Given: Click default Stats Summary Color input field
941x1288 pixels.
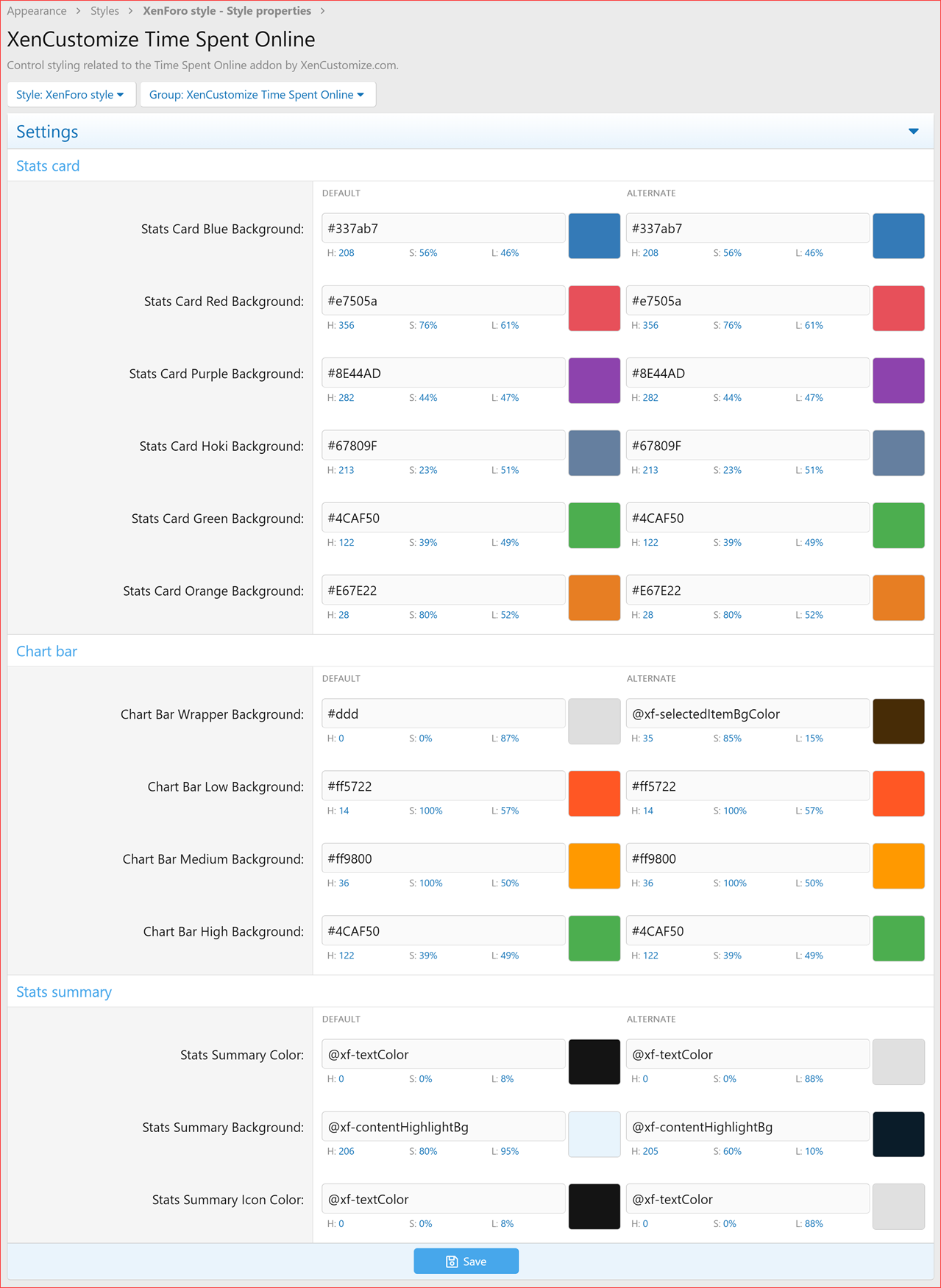Looking at the screenshot, I should [x=443, y=1055].
